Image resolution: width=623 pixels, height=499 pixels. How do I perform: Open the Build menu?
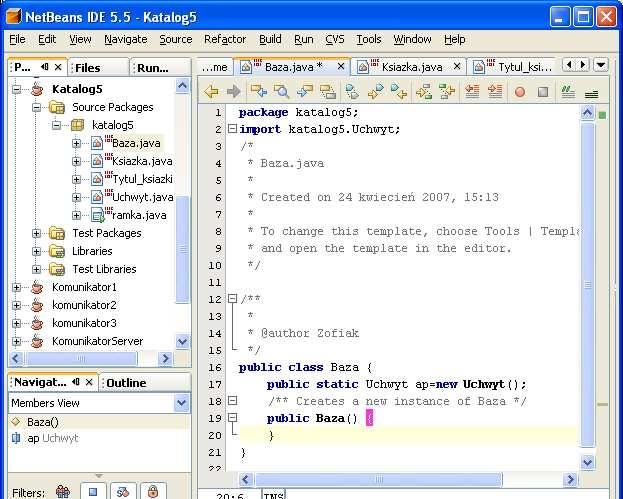pos(270,39)
